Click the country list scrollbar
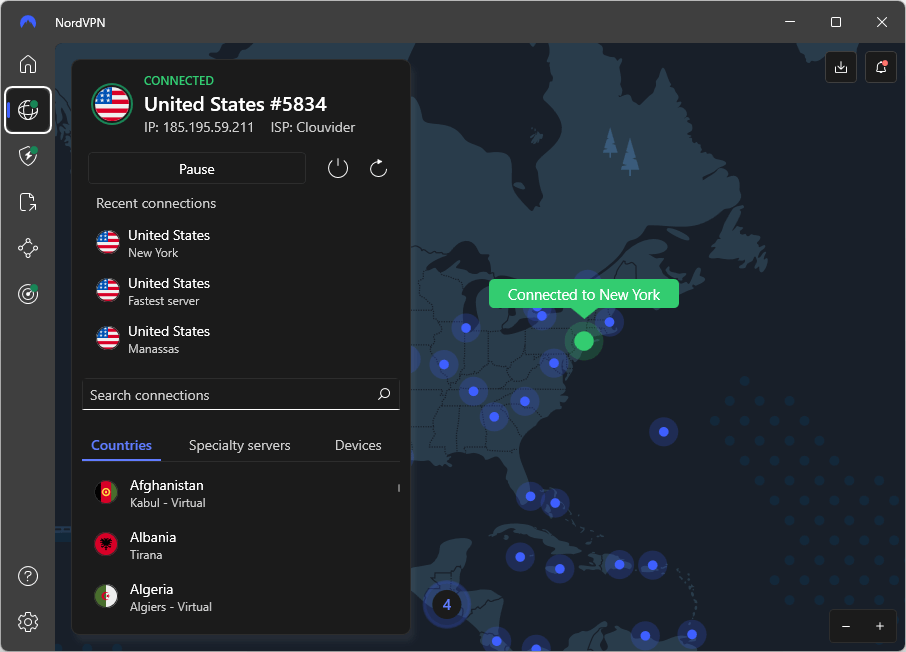This screenshot has width=906, height=652. (399, 488)
